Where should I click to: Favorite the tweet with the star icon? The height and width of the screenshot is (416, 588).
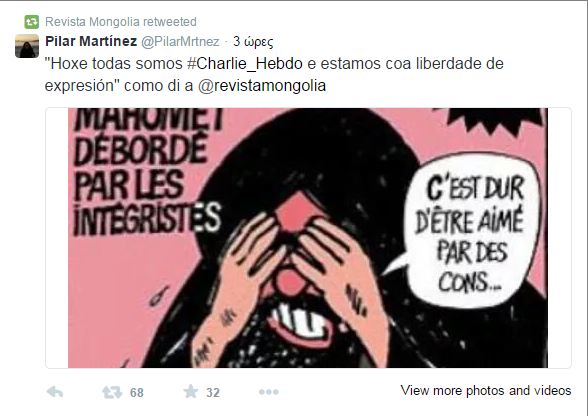tap(191, 392)
